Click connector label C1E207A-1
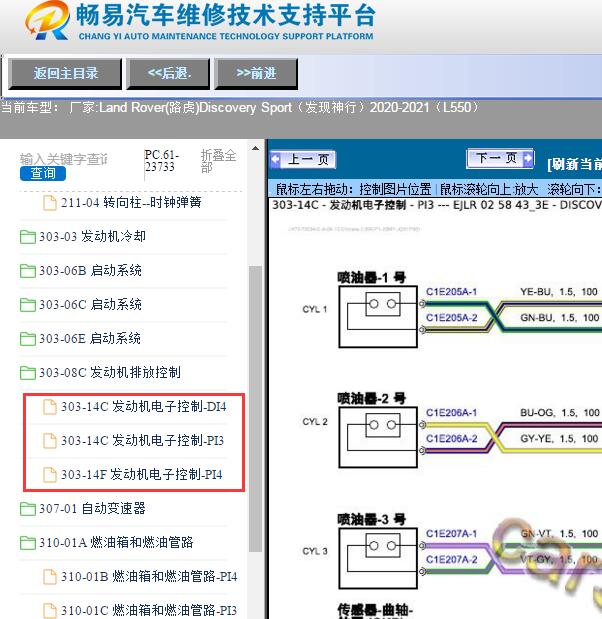 pyautogui.click(x=451, y=534)
